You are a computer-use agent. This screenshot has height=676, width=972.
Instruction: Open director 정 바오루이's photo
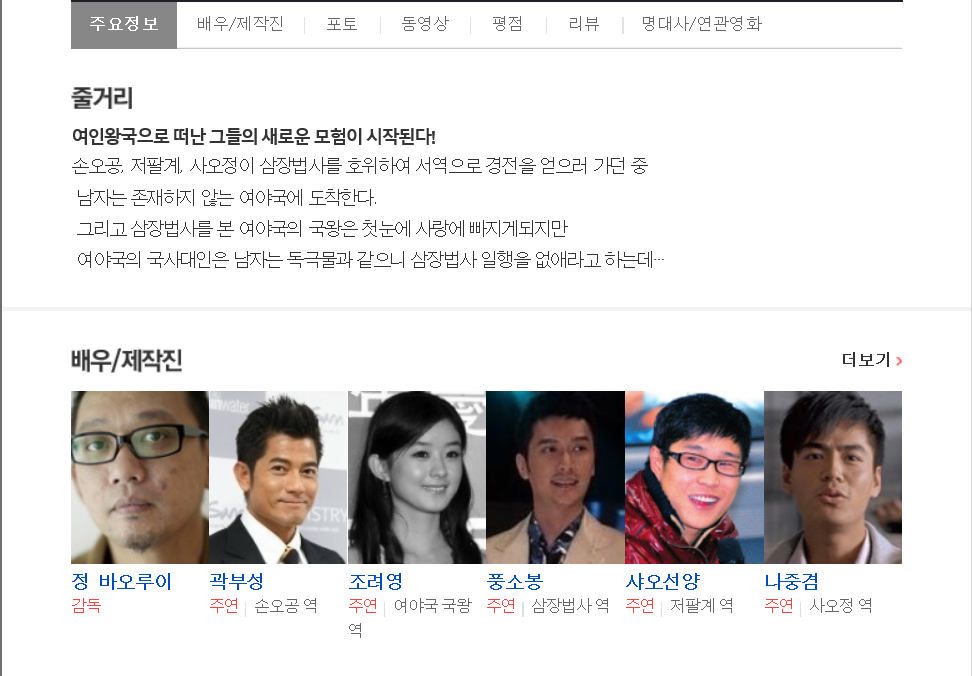click(x=140, y=477)
